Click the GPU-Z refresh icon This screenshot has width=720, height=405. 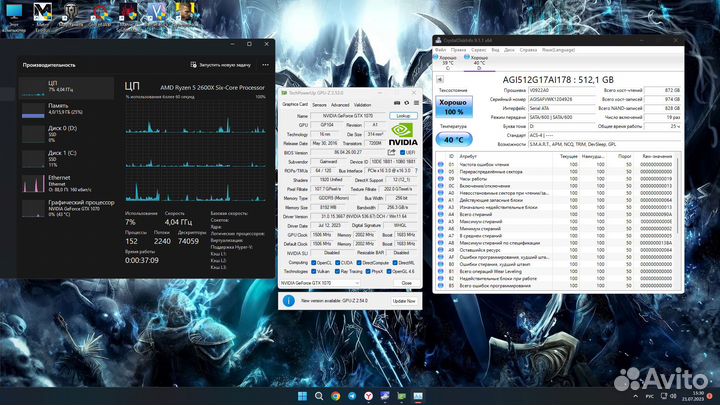(x=406, y=103)
